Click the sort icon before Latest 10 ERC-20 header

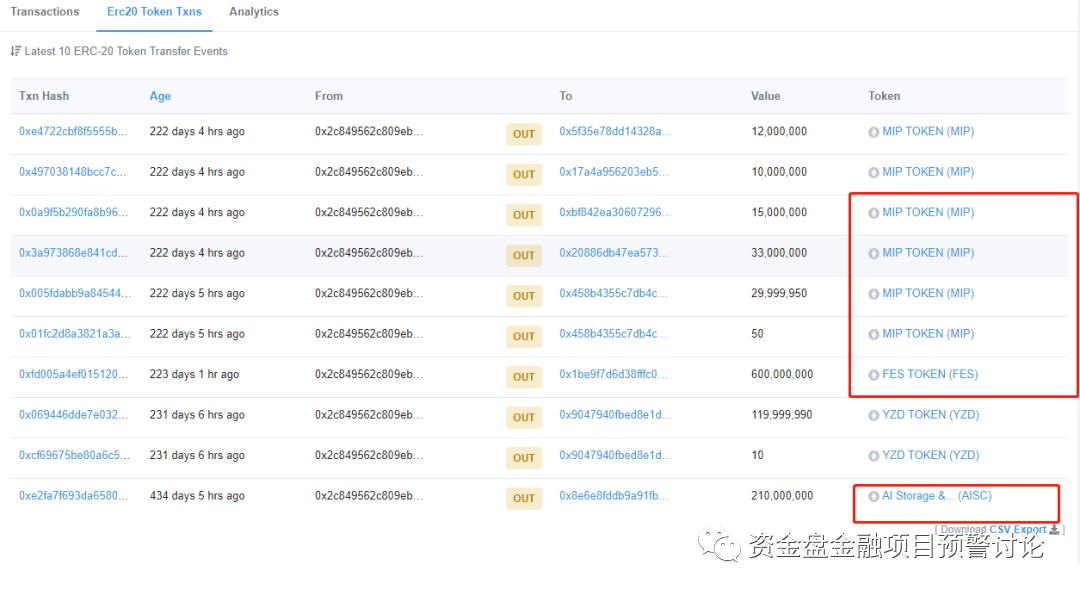click(x=15, y=51)
